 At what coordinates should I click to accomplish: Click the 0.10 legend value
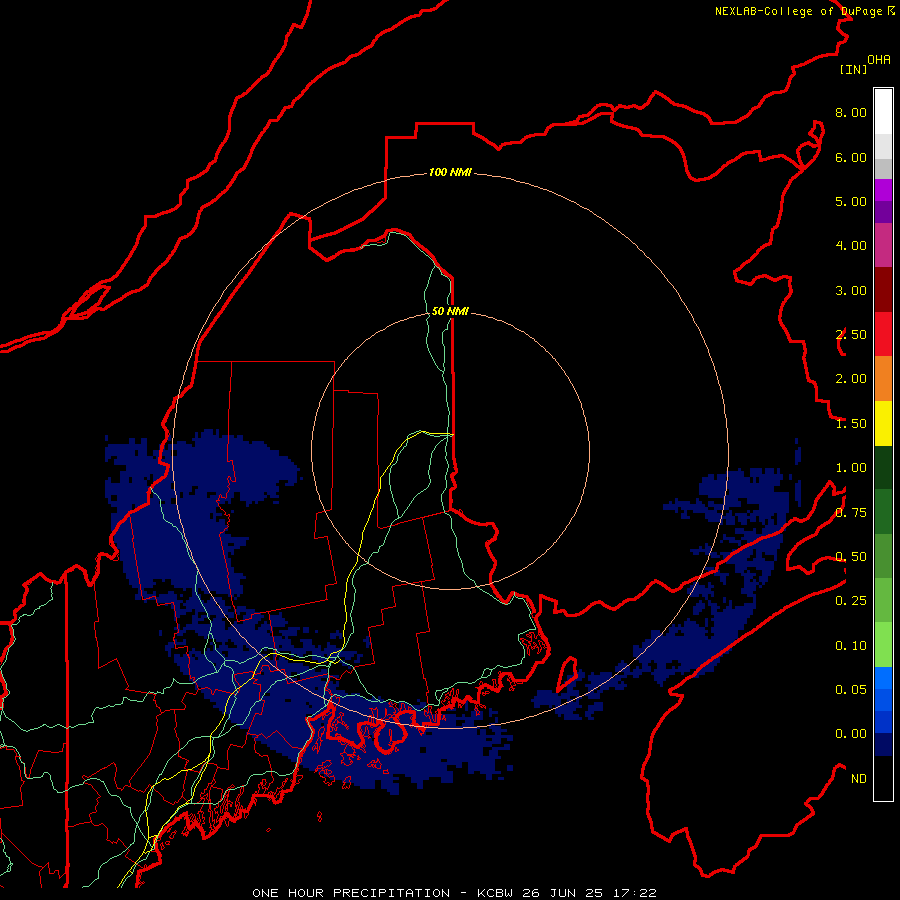(851, 646)
